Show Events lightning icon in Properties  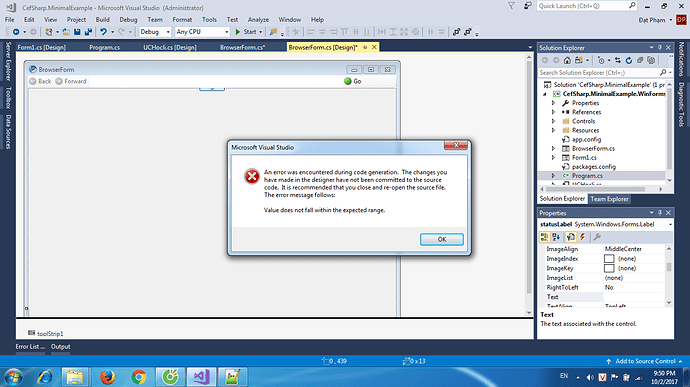coord(582,237)
